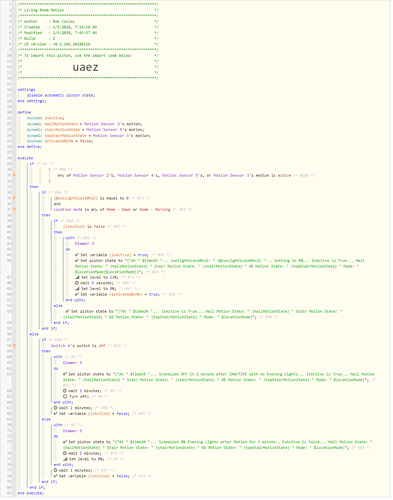Click clock icon on line 67 Wait 1 minutes

pos(56,408)
